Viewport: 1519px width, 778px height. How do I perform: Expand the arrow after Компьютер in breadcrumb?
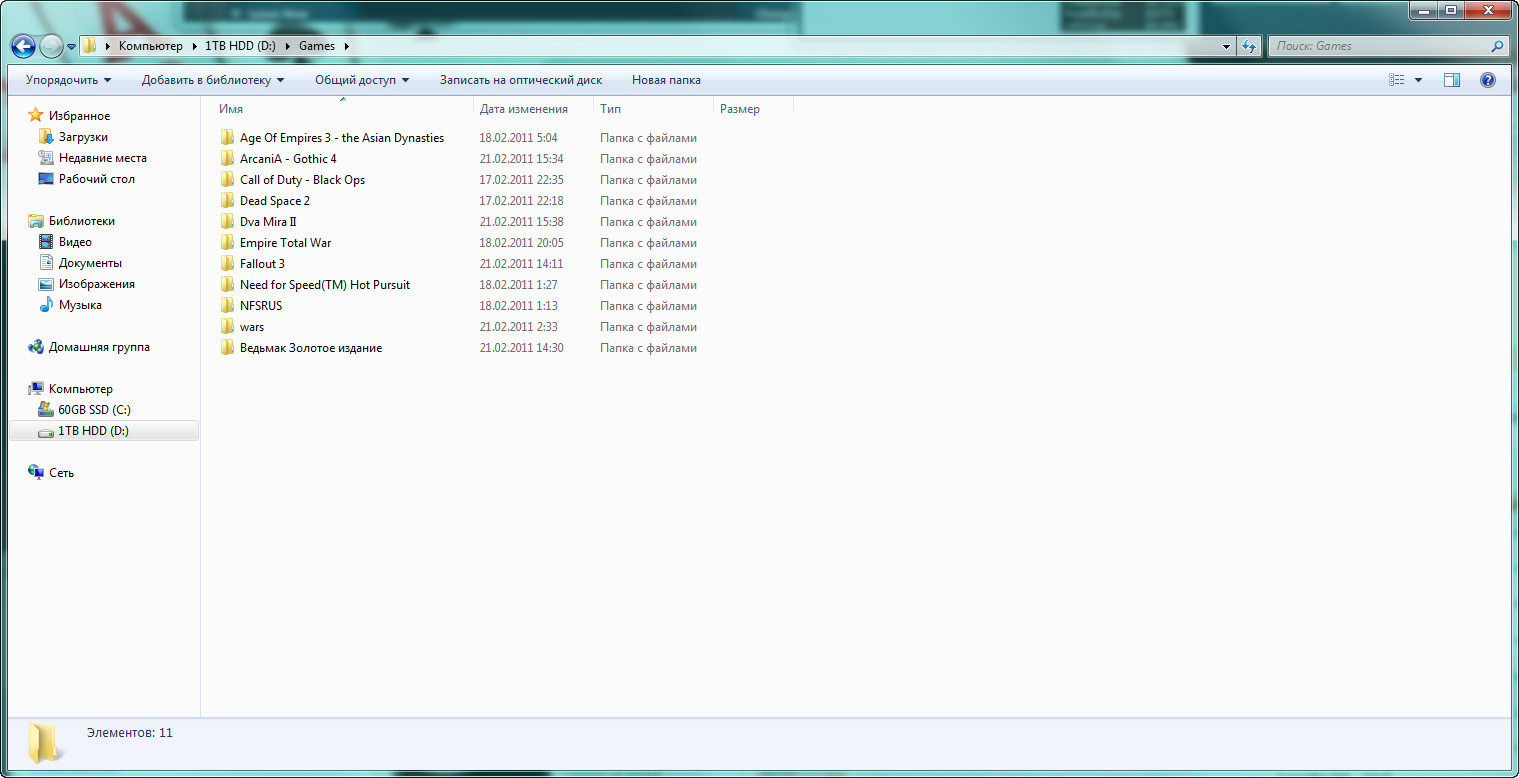(194, 46)
